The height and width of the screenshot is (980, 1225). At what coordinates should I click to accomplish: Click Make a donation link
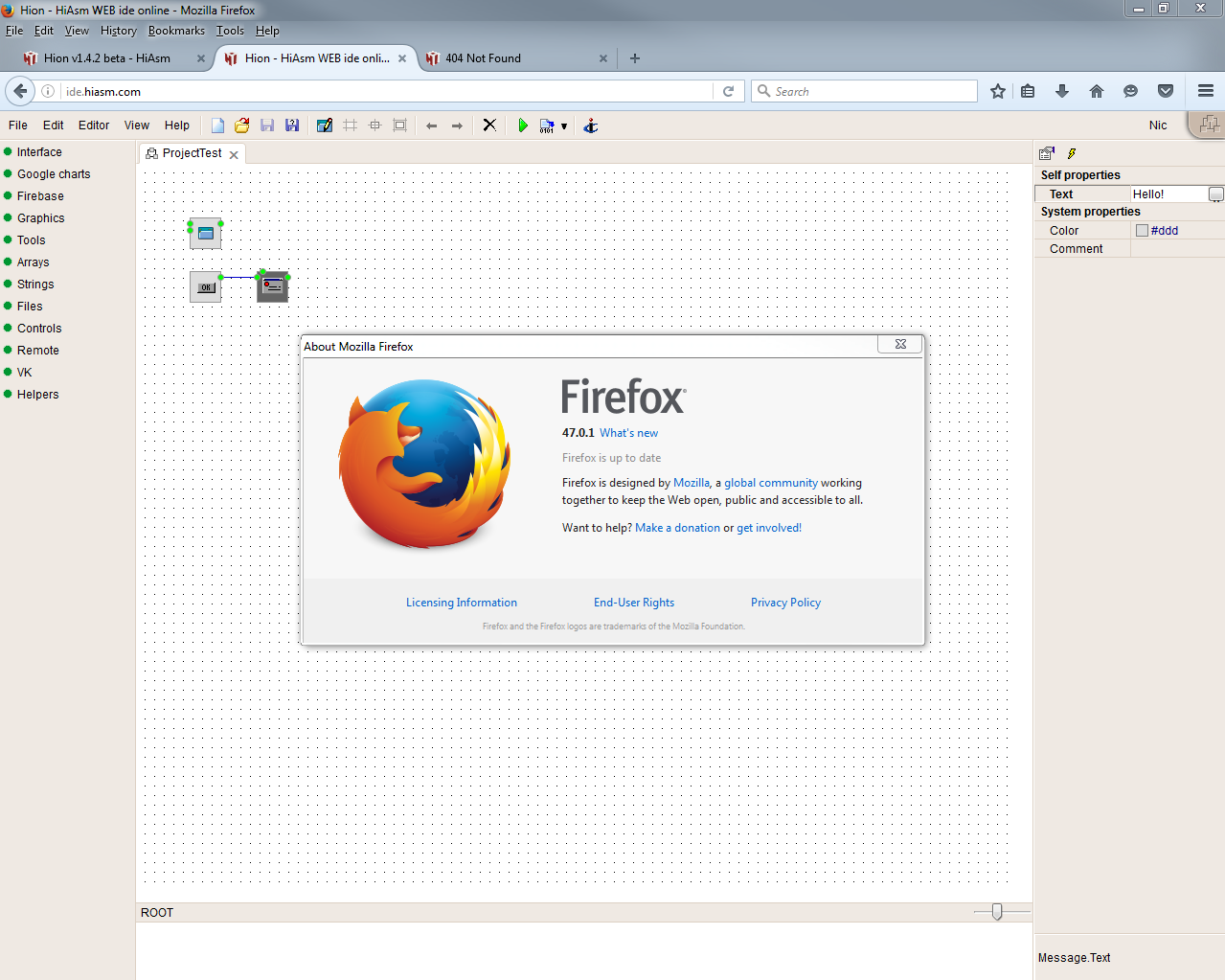(677, 528)
